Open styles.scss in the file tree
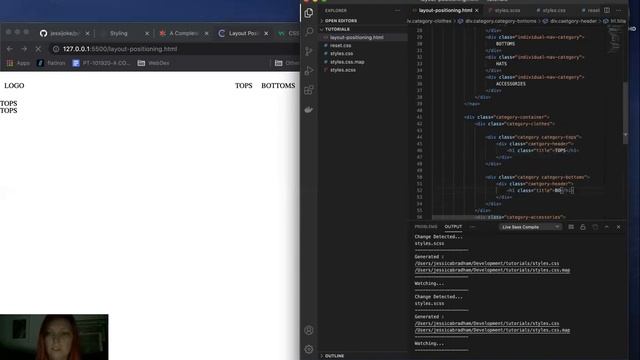Screen dimensions: 640x360 click(x=343, y=70)
